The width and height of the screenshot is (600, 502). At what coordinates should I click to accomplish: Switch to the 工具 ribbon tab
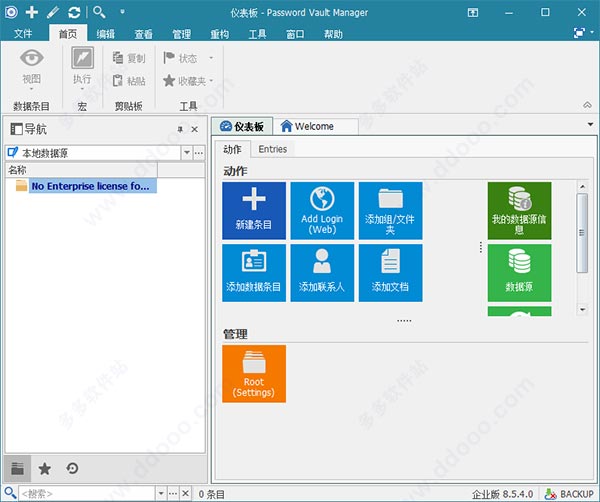coord(257,34)
